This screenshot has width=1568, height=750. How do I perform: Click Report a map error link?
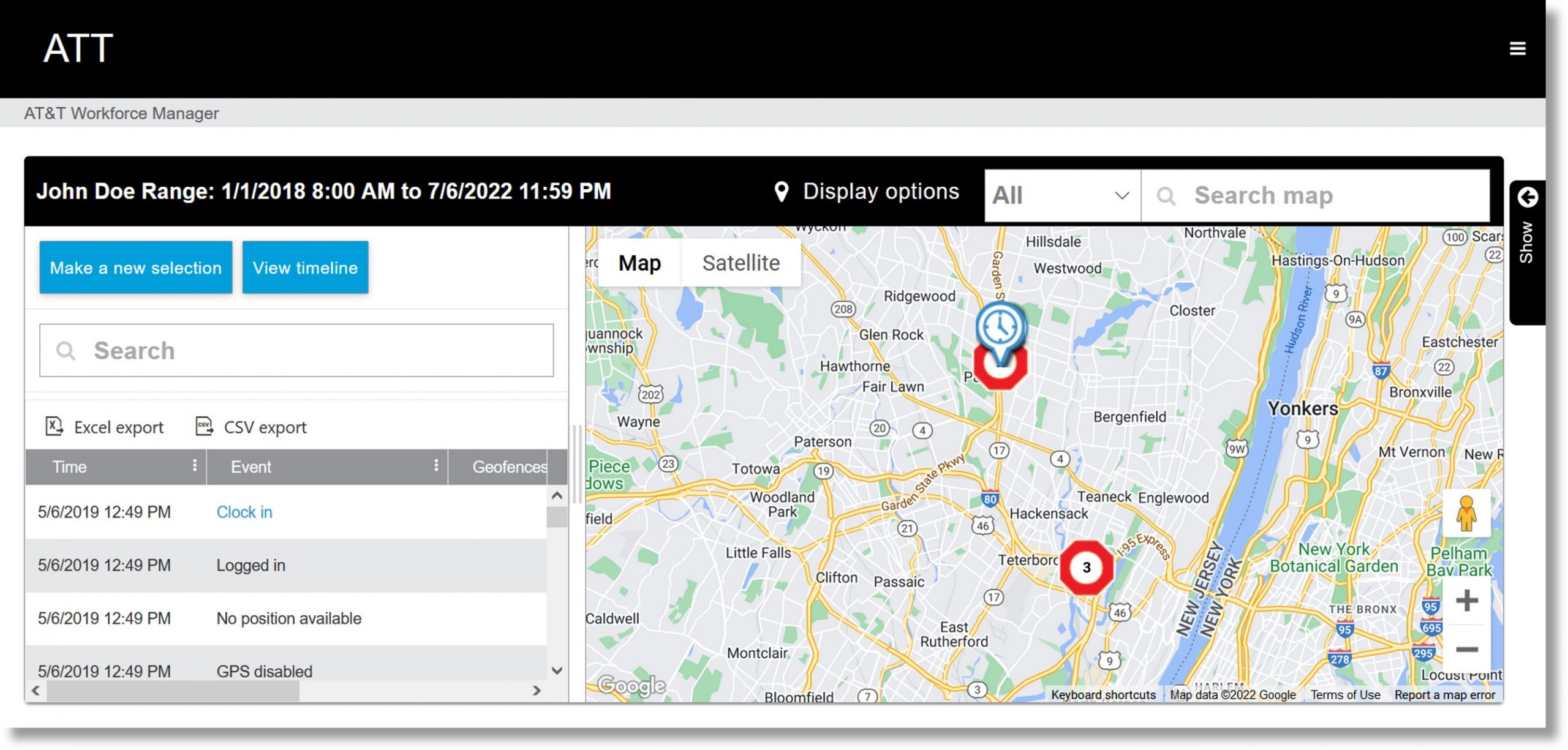[x=1444, y=694]
